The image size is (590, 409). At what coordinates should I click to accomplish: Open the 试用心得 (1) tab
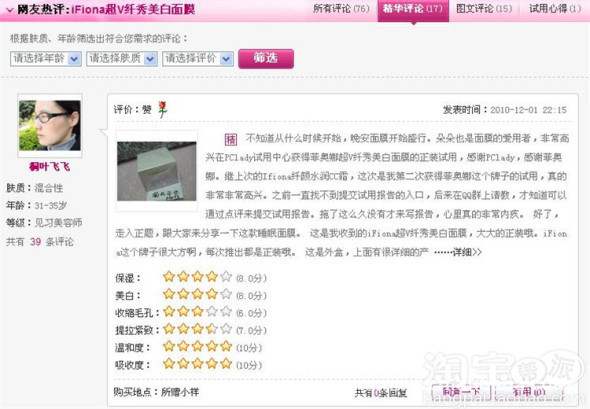coord(555,9)
